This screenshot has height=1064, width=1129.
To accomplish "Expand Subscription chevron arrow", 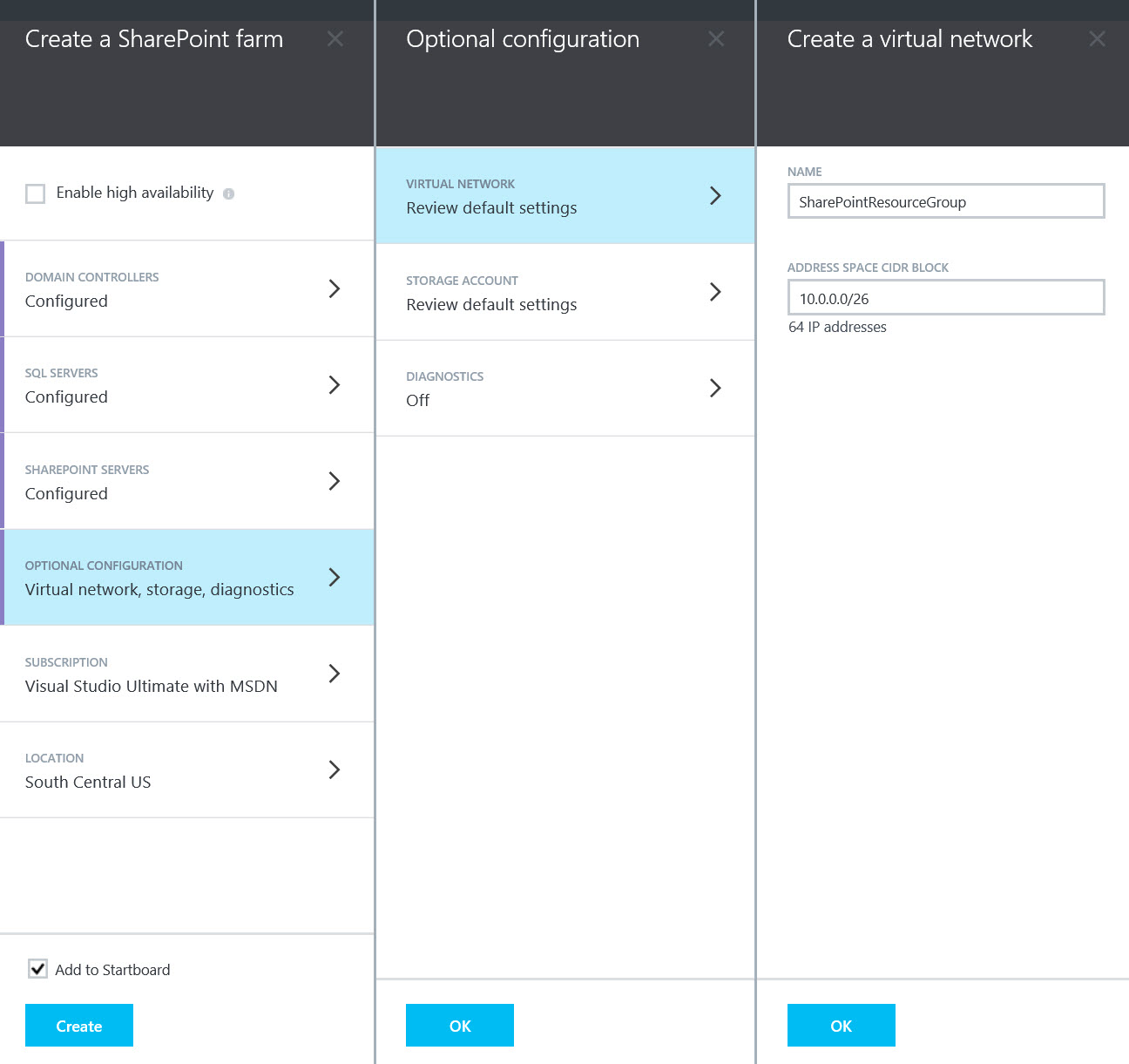I will click(x=335, y=673).
